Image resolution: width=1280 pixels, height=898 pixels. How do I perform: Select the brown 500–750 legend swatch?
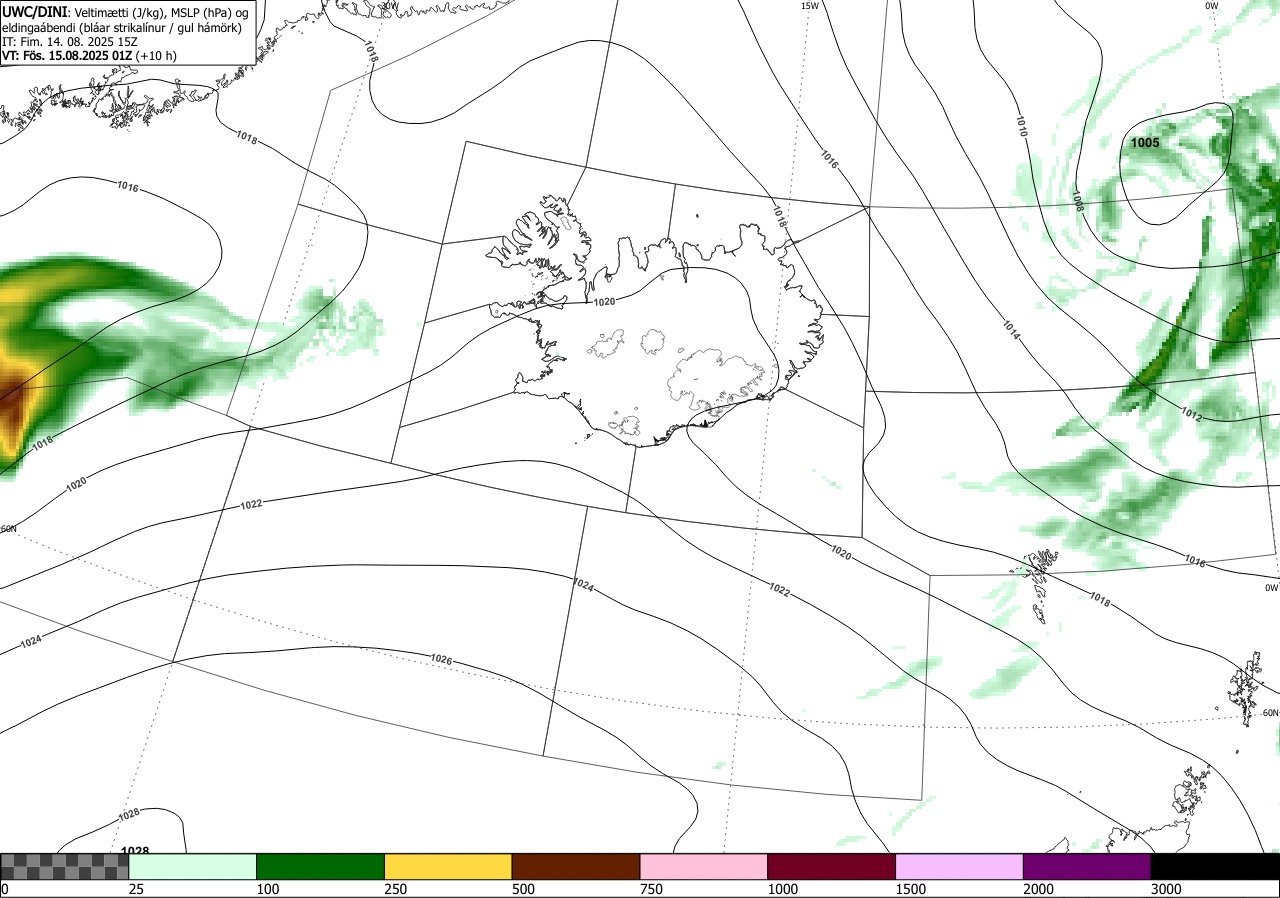click(x=576, y=866)
